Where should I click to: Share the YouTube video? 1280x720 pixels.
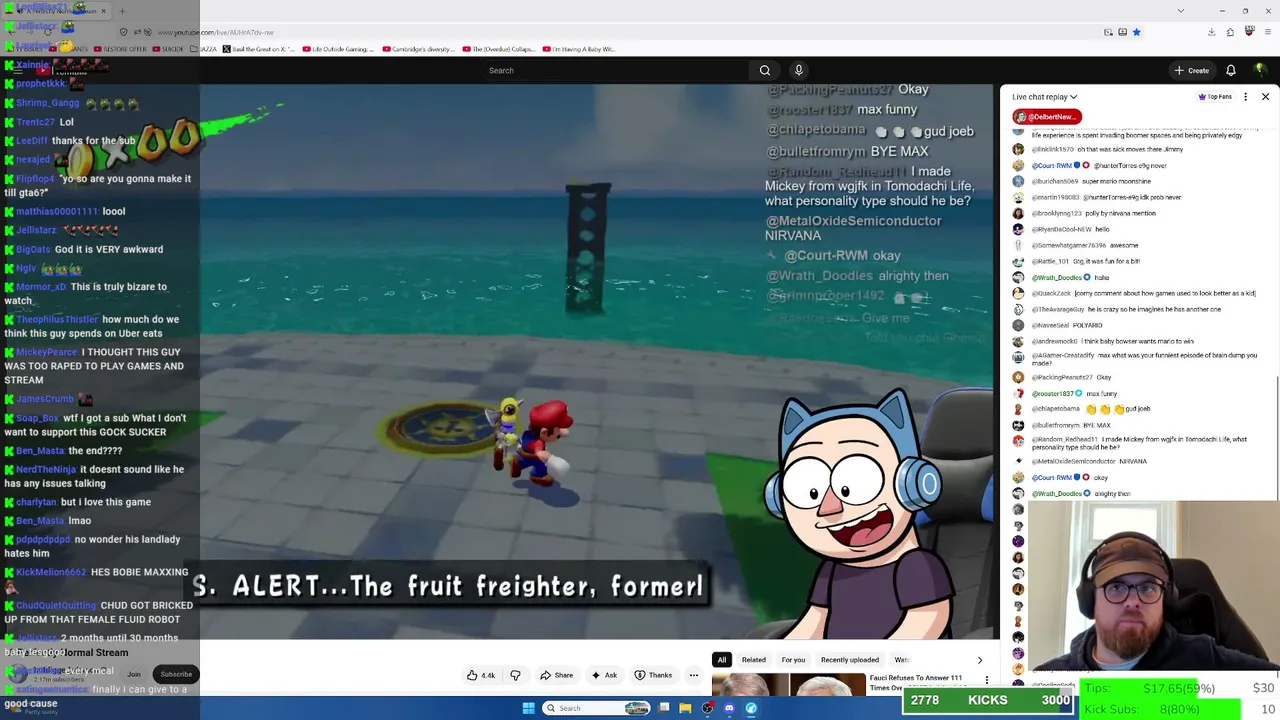point(556,675)
